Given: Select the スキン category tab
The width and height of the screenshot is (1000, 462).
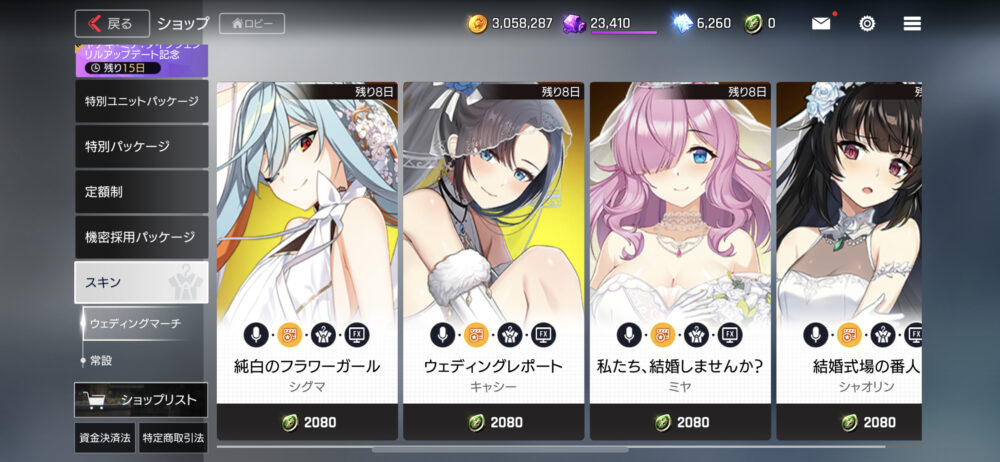Looking at the screenshot, I should pos(142,282).
